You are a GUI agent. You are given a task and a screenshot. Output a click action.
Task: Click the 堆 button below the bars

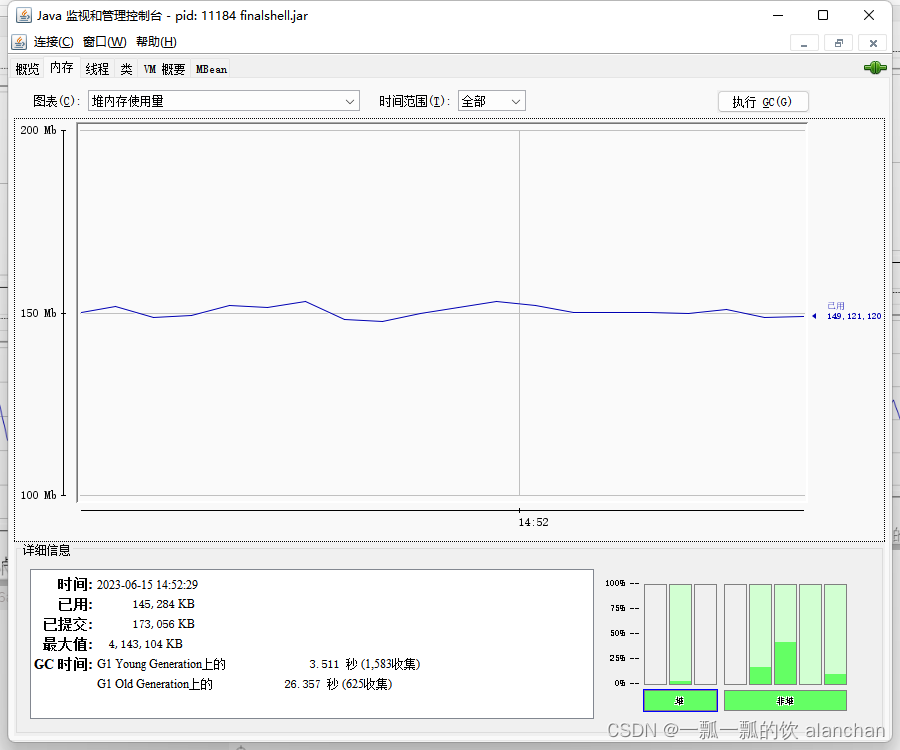click(680, 700)
